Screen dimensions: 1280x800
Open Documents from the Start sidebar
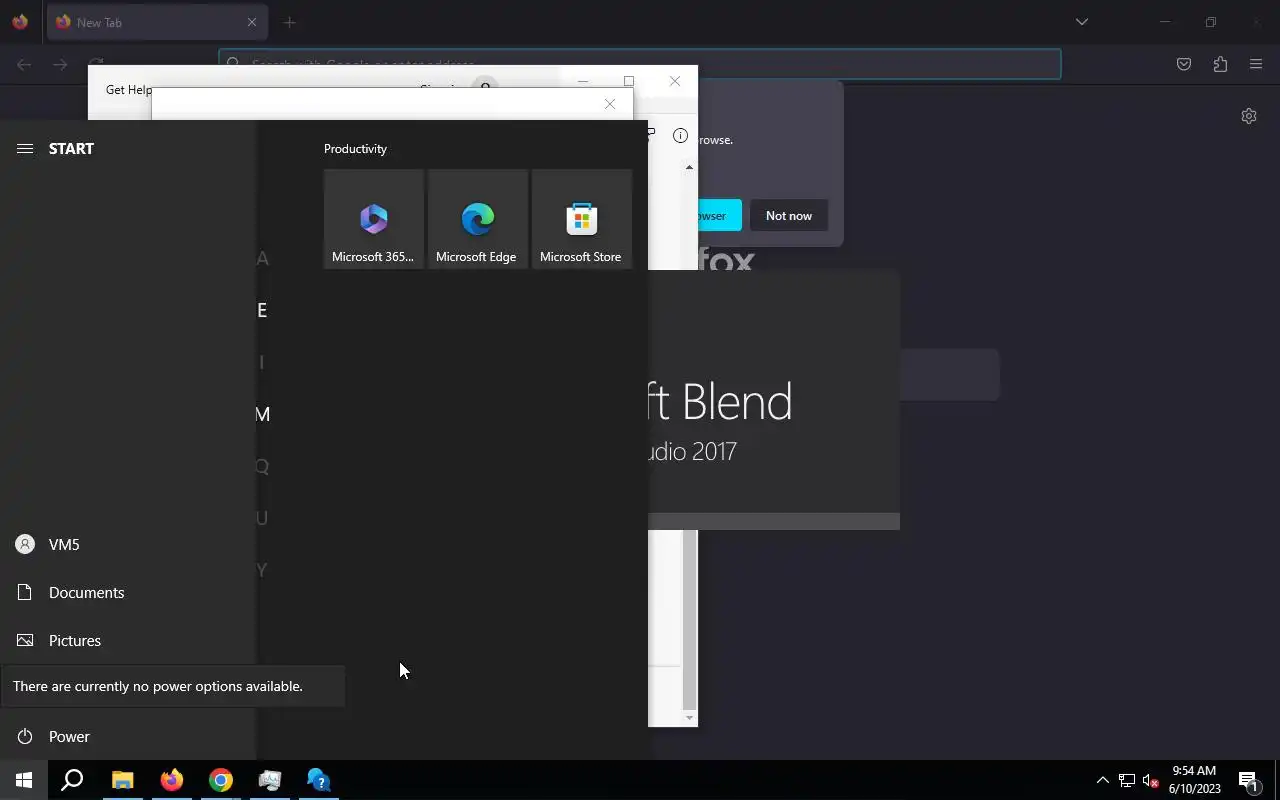point(128,592)
